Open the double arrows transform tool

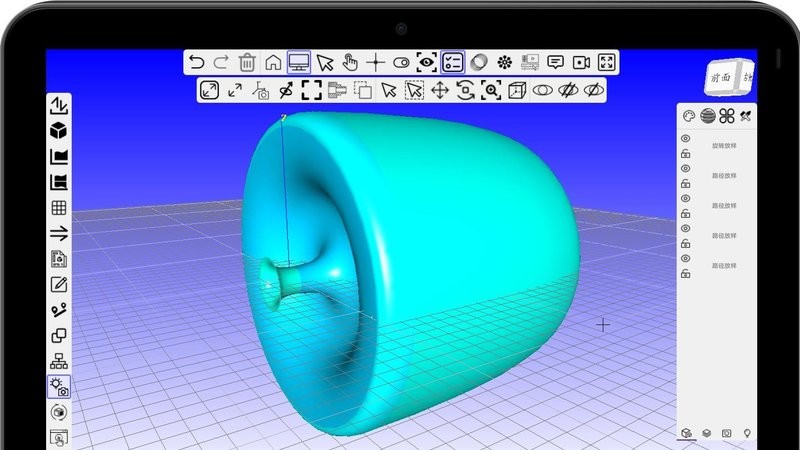click(x=59, y=233)
